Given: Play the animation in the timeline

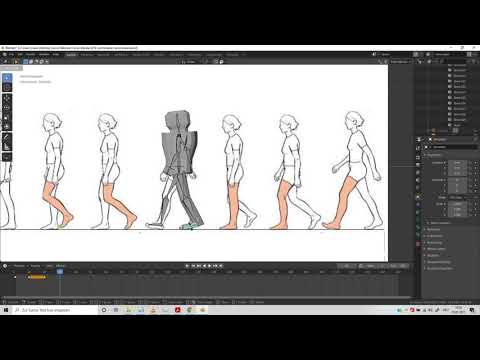Looking at the screenshot, I should (209, 266).
